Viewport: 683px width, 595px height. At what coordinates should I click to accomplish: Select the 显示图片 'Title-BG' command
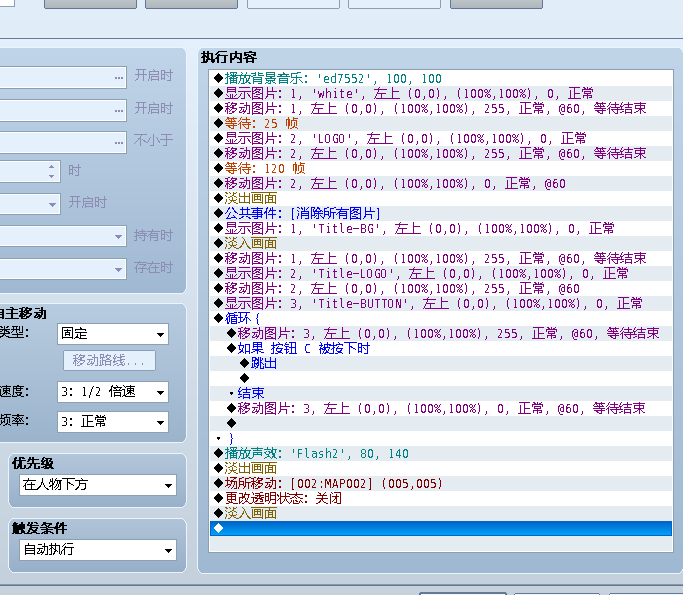click(x=441, y=228)
